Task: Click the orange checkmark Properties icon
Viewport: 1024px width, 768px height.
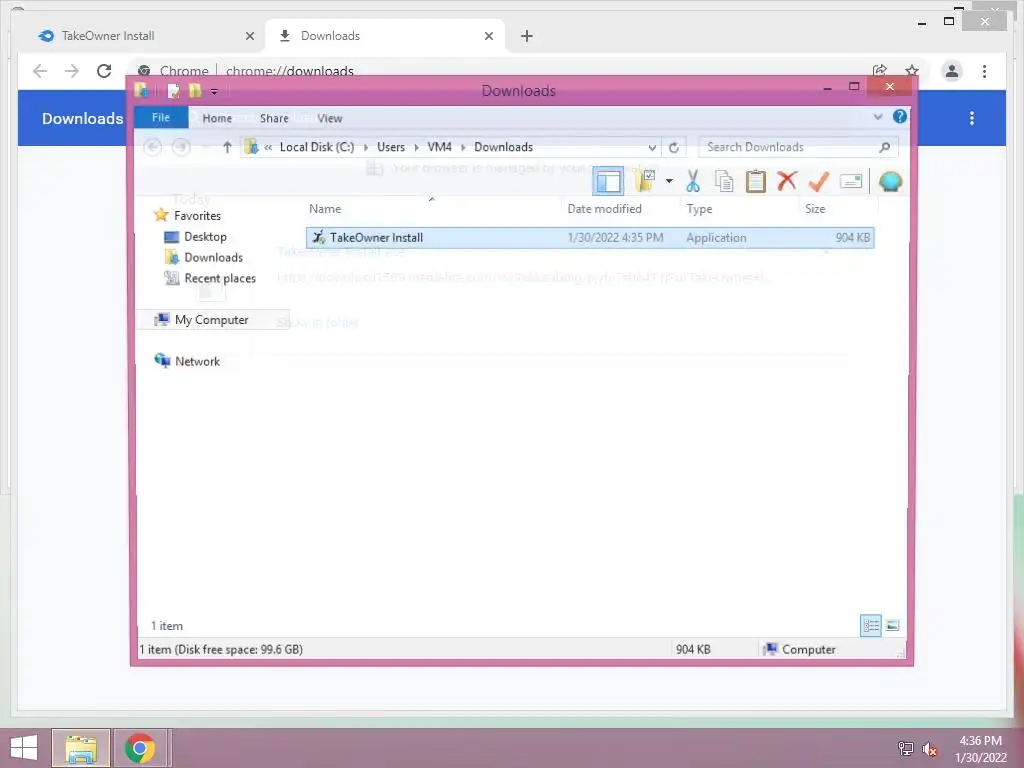Action: point(818,181)
